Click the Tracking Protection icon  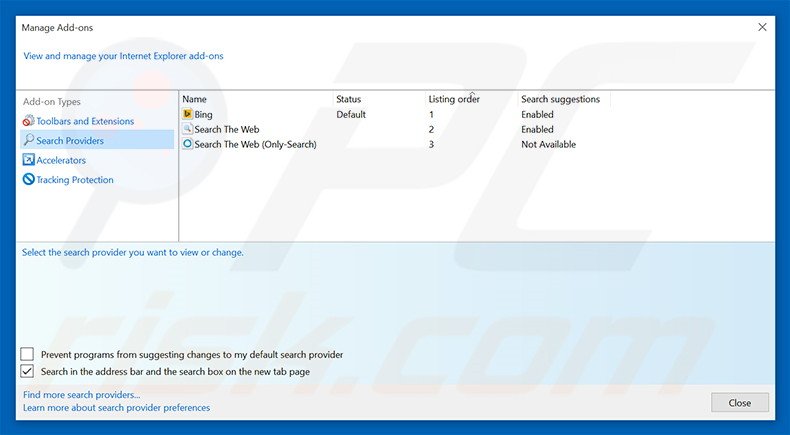(x=28, y=179)
